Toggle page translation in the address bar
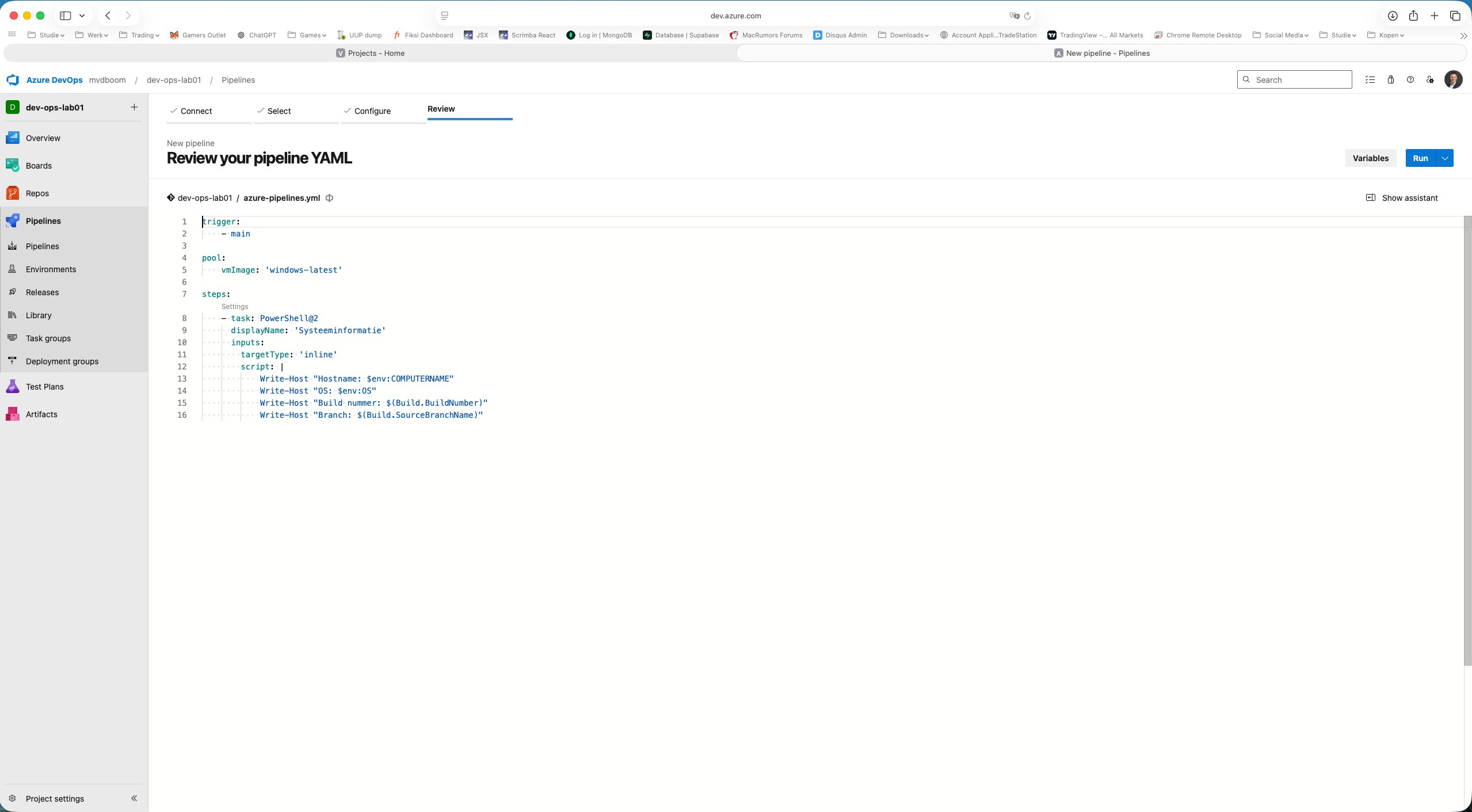 click(1014, 16)
